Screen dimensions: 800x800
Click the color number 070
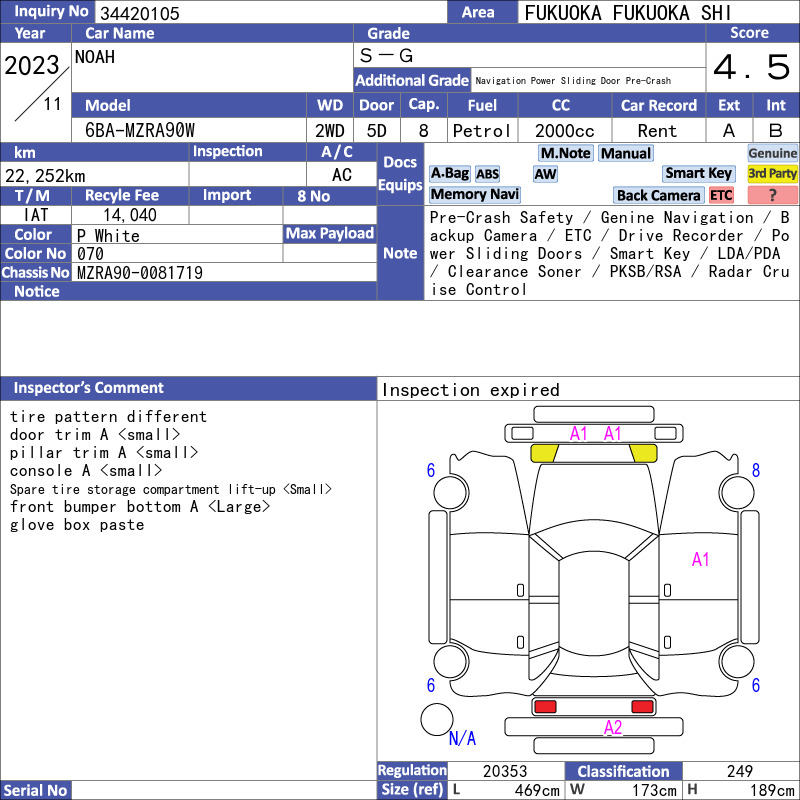coord(90,254)
